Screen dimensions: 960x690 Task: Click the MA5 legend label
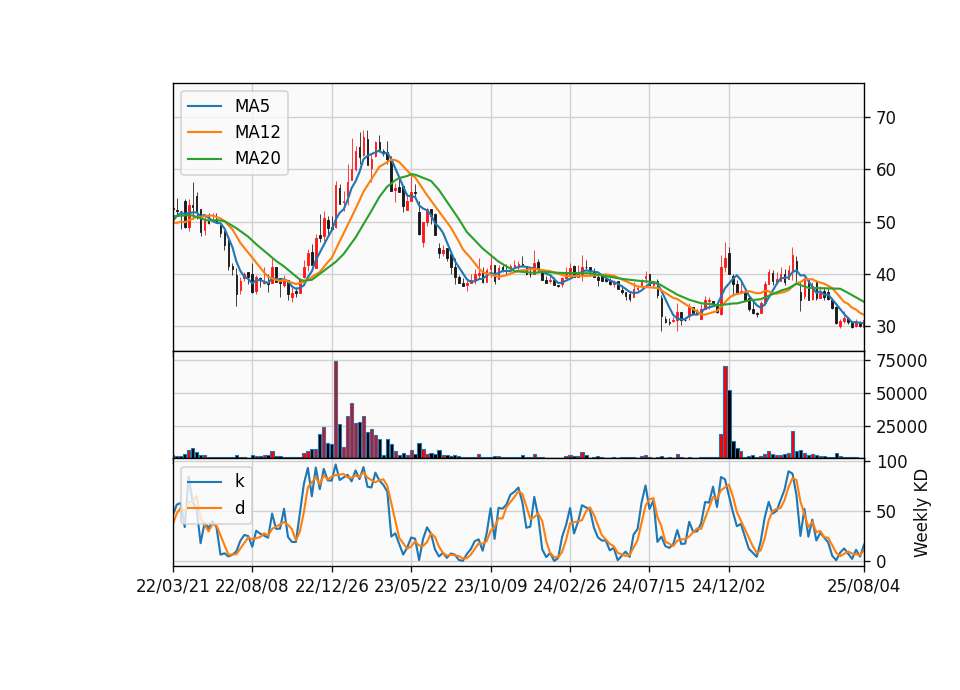[x=252, y=106]
